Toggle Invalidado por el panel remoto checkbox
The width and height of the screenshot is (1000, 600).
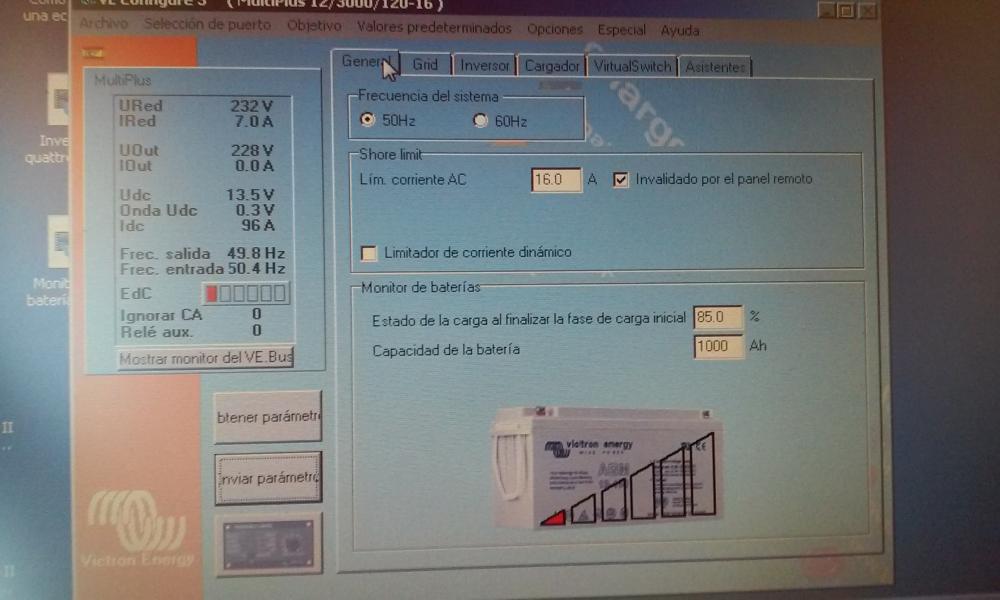pos(620,180)
